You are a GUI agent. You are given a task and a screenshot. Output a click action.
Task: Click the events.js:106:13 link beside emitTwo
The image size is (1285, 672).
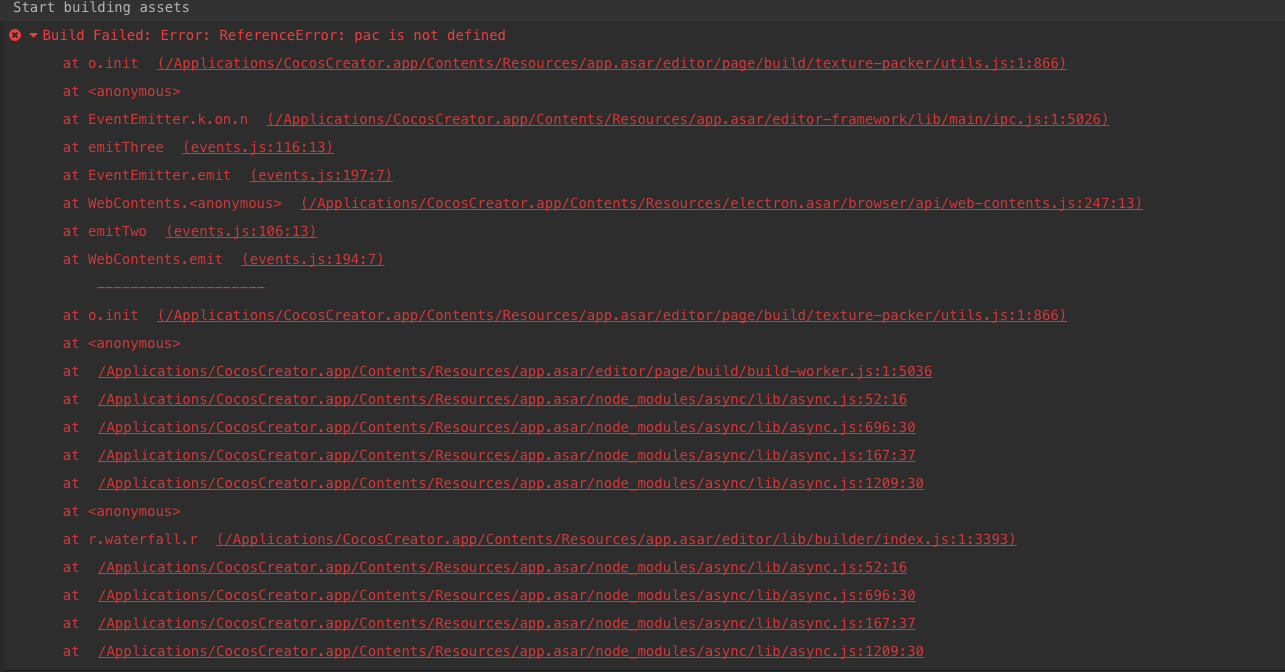click(x=241, y=231)
